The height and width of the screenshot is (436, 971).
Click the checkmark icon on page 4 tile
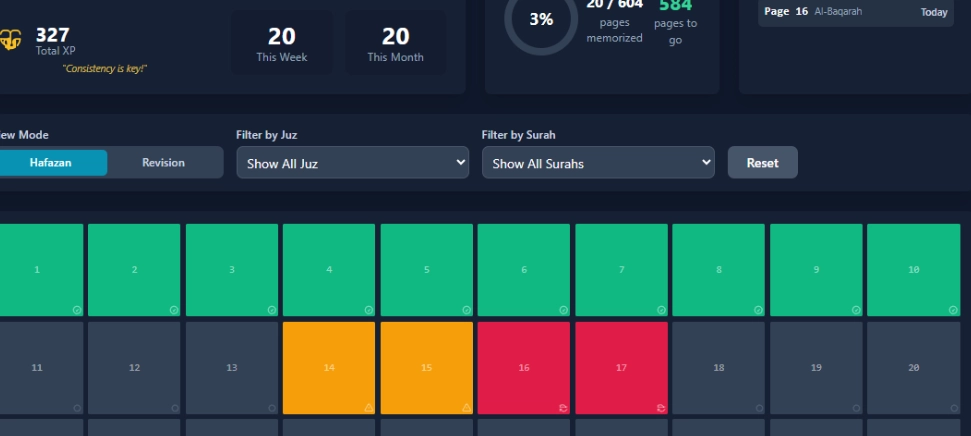click(x=369, y=310)
